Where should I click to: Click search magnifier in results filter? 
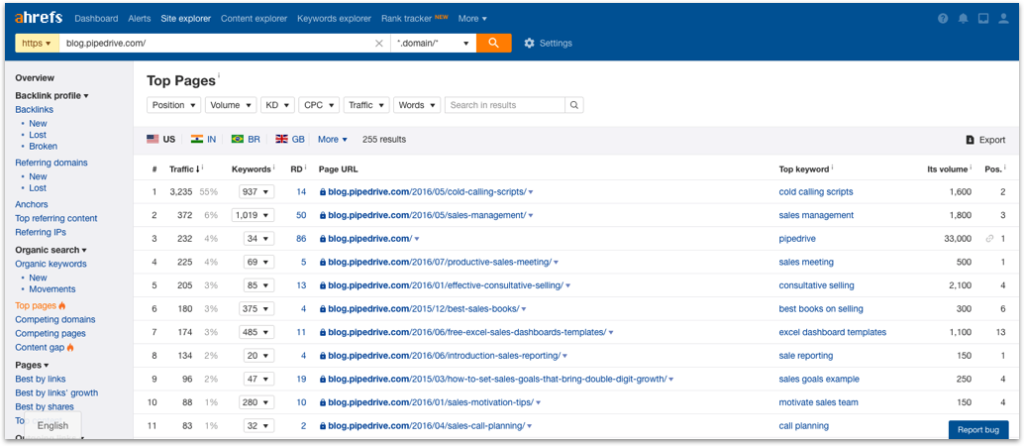pos(573,105)
